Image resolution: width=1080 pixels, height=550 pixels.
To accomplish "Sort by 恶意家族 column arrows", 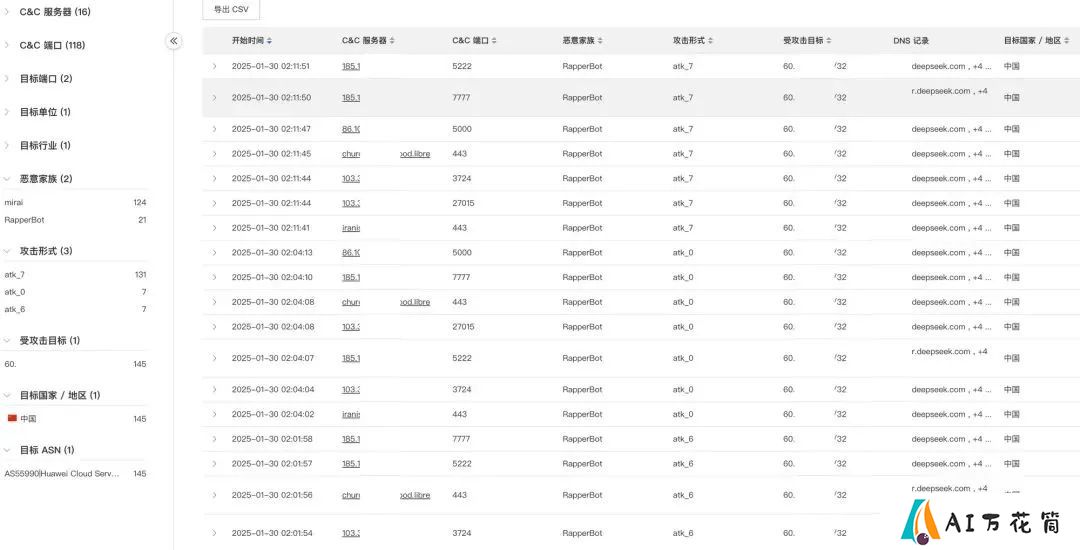I will click(600, 41).
